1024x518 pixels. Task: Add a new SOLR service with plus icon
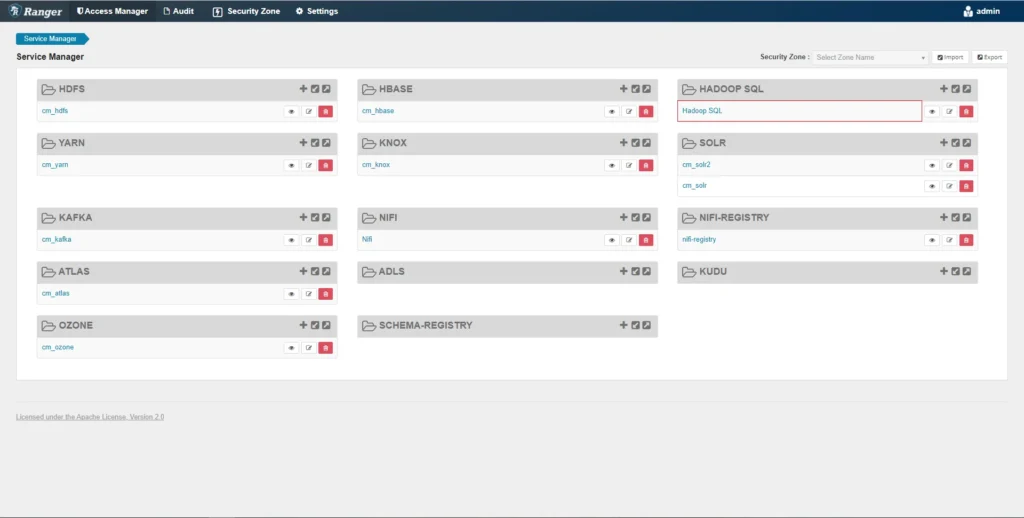(x=944, y=142)
